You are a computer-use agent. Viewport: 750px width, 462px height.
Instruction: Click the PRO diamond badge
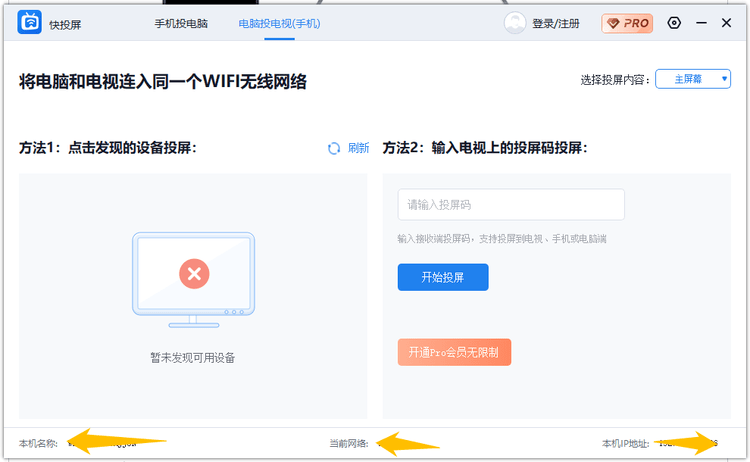point(627,23)
